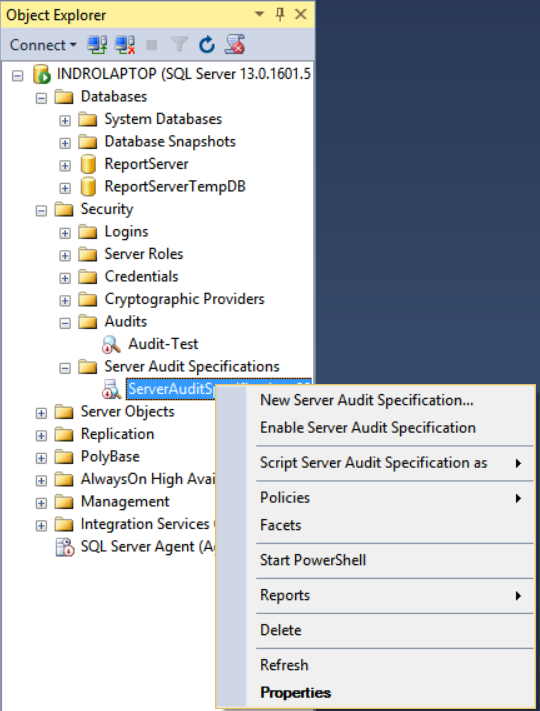Expand the Server Roles folder
This screenshot has height=711, width=540.
65,255
